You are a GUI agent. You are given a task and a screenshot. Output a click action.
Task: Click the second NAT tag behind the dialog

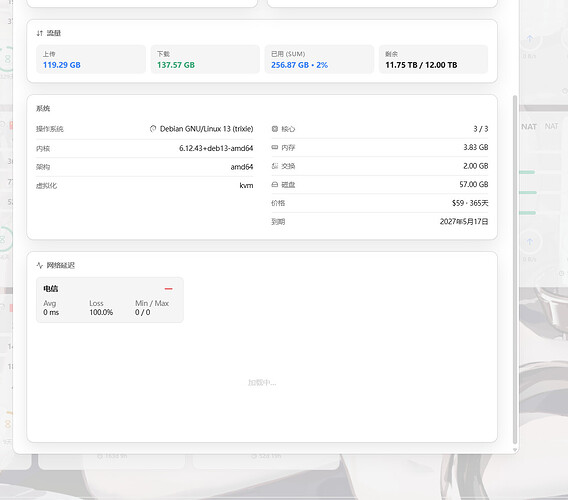tap(551, 126)
